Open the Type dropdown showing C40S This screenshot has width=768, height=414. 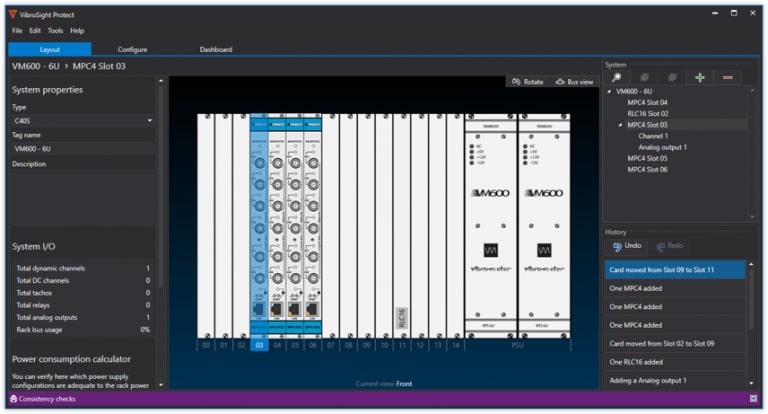pyautogui.click(x=82, y=121)
